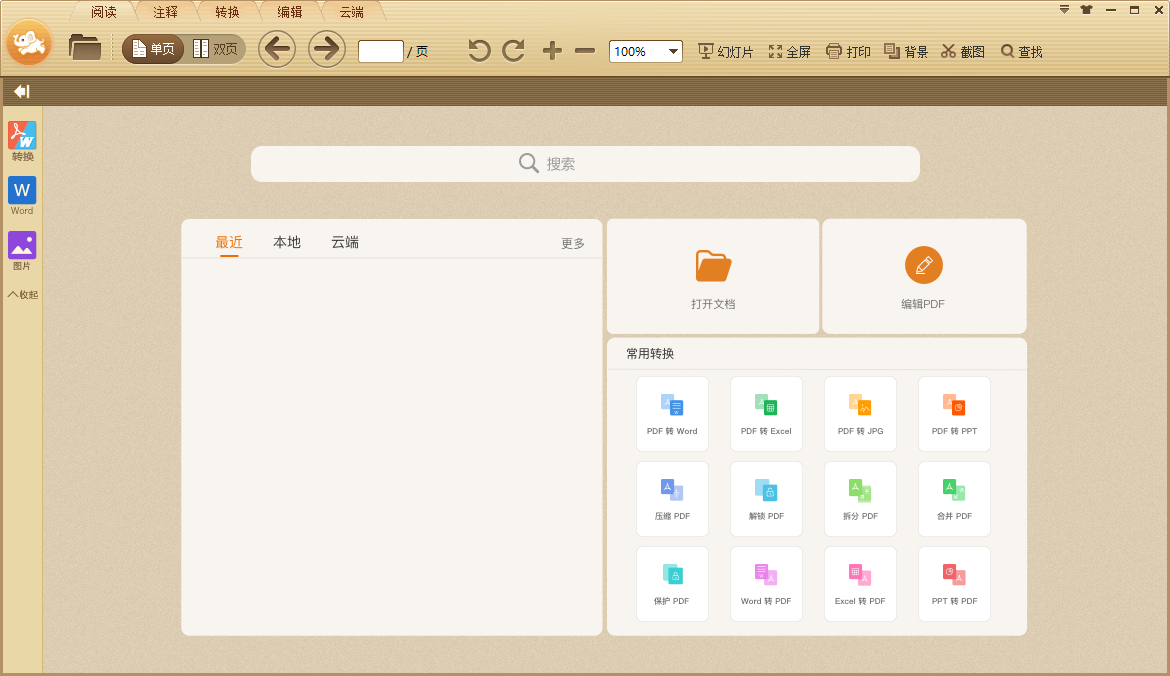
Task: Click the 打开文档 open document card
Action: coord(712,276)
